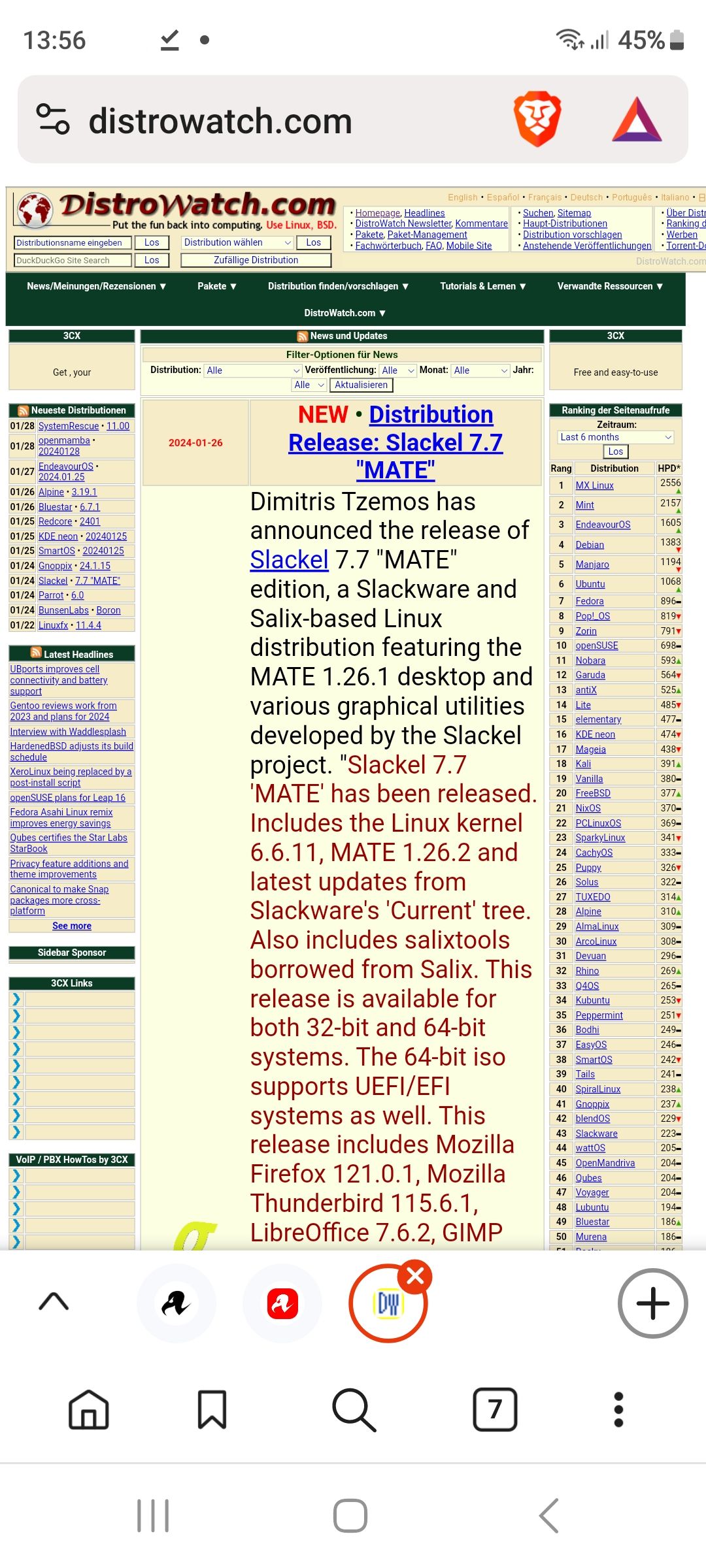Click the Aktualisieren button
706x1568 pixels.
(x=361, y=385)
